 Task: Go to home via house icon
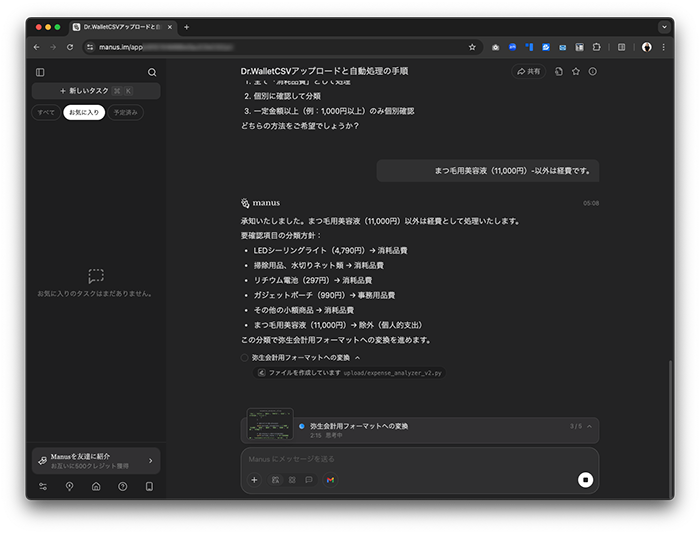click(96, 486)
